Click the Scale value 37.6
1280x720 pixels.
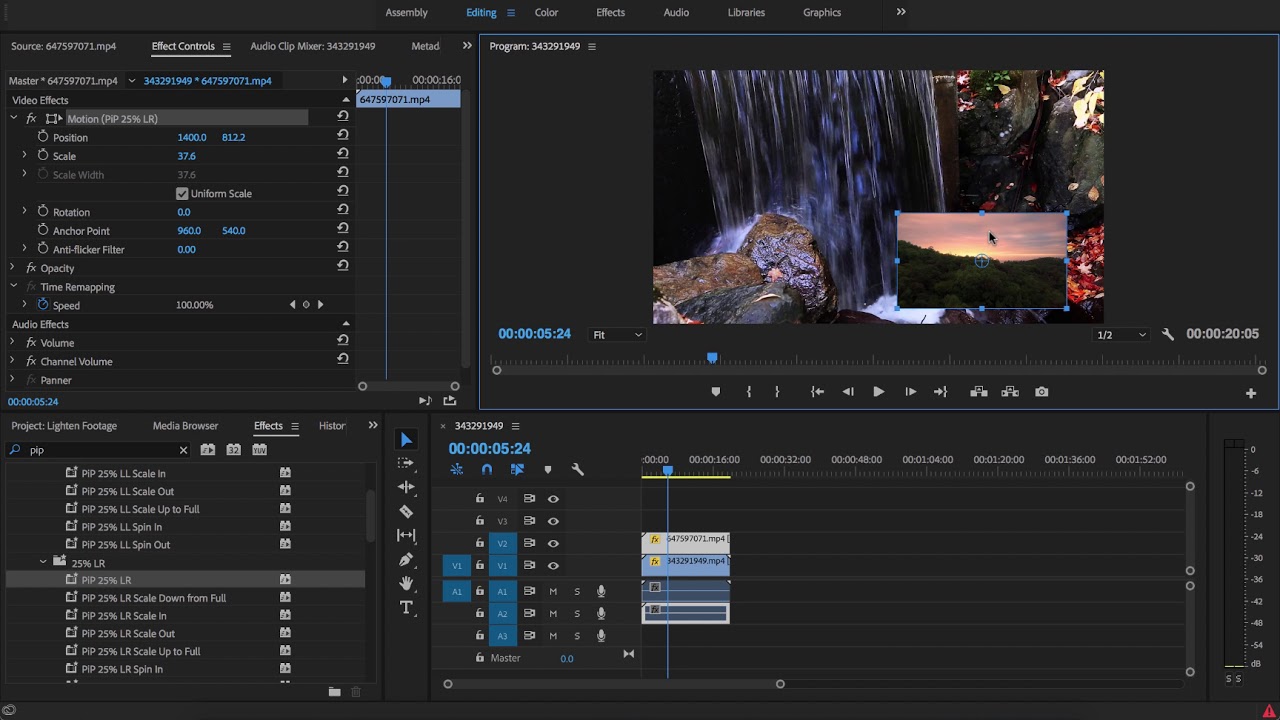pyautogui.click(x=186, y=156)
